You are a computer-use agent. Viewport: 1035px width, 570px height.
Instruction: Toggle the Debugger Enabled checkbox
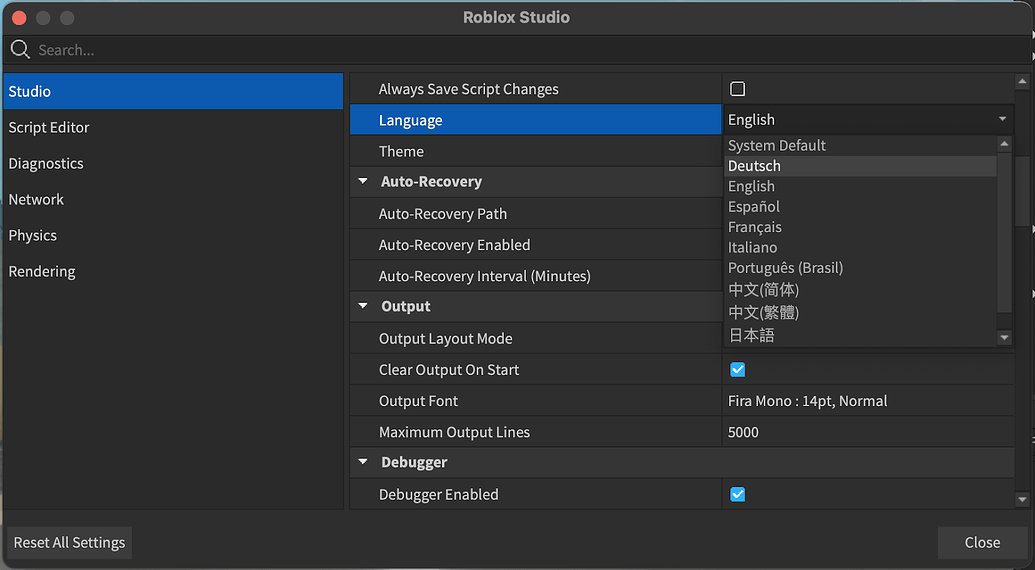click(x=737, y=494)
